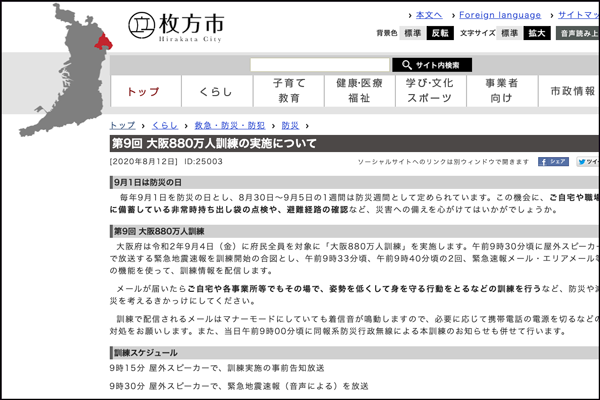This screenshot has width=600, height=400.
Task: Click the 救急・防災・防犯 breadcrumb link
Action: [x=230, y=126]
